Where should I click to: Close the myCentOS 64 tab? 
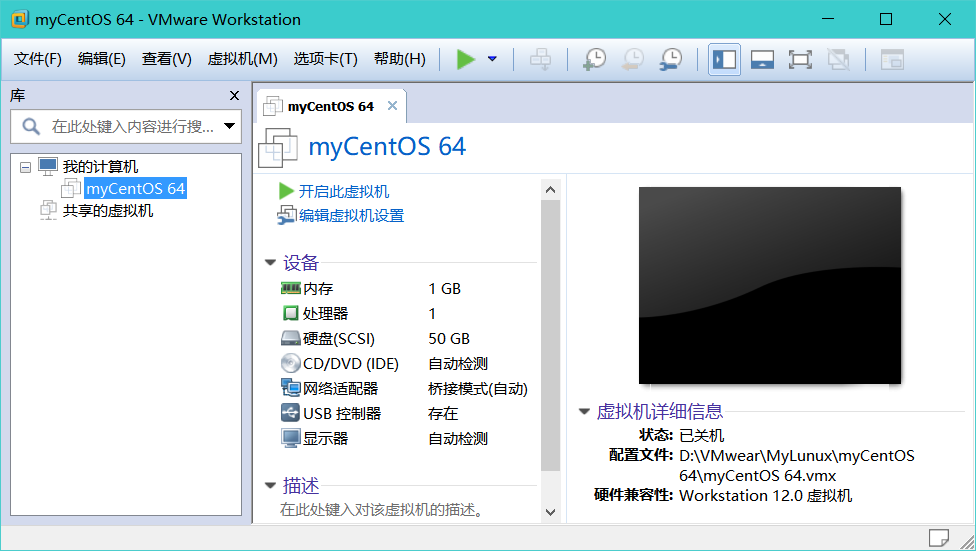tap(392, 105)
